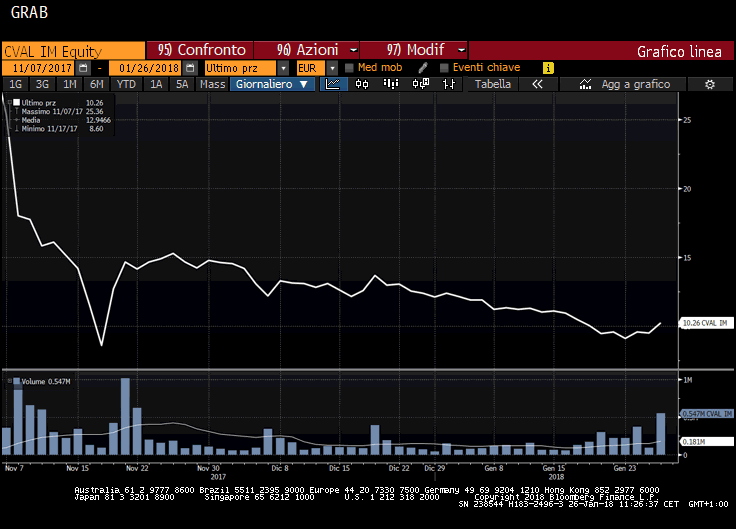Click the Minimo 11/17/17 legend row
The width and height of the screenshot is (736, 529).
(60, 129)
